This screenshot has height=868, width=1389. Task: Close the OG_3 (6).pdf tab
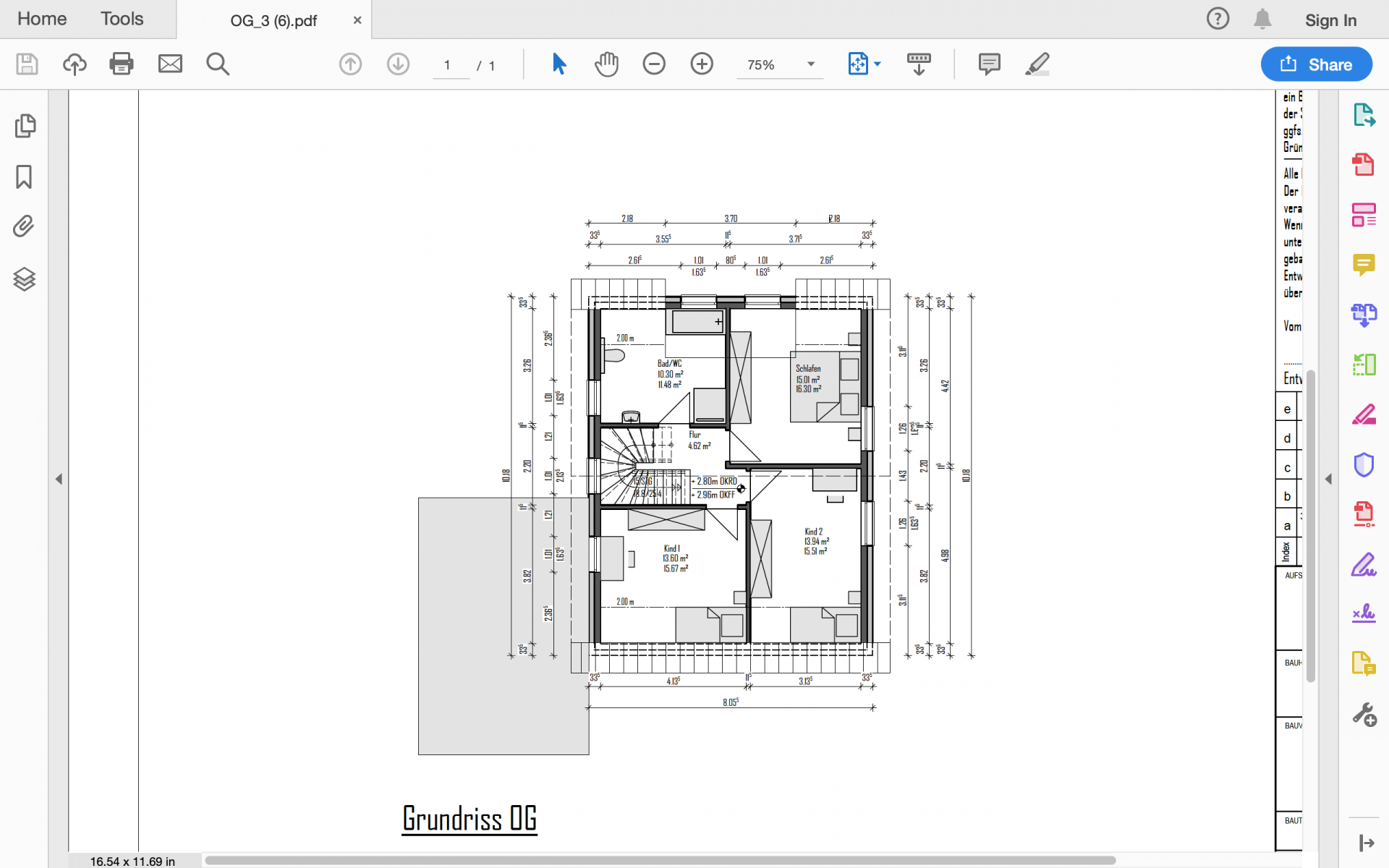coord(357,20)
